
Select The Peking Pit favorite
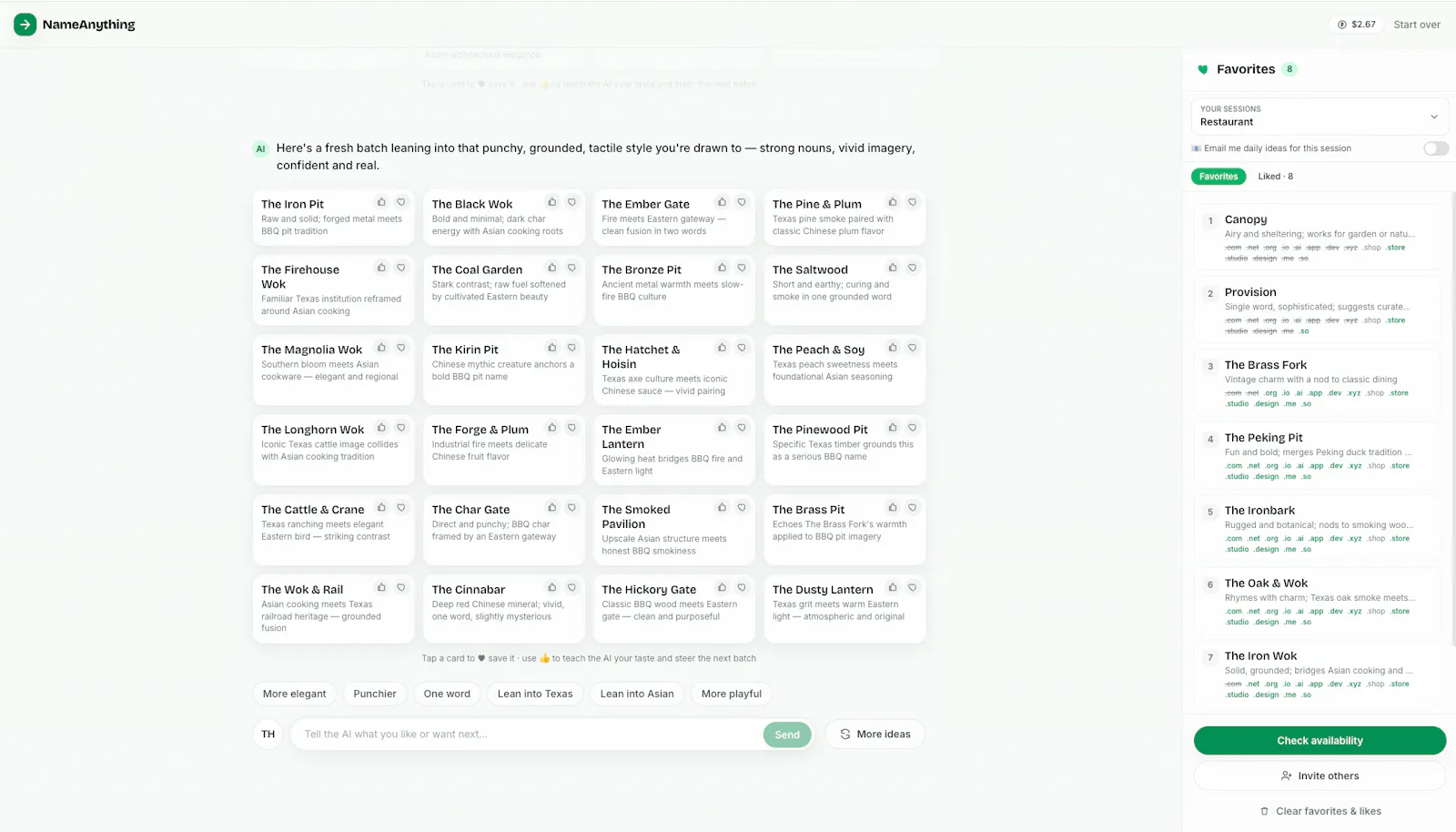[1319, 457]
